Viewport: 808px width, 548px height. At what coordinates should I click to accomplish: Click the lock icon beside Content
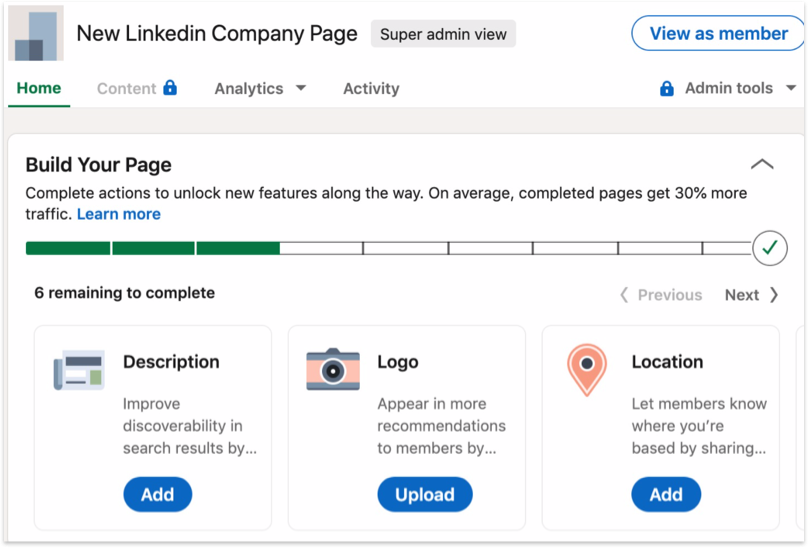coord(170,88)
